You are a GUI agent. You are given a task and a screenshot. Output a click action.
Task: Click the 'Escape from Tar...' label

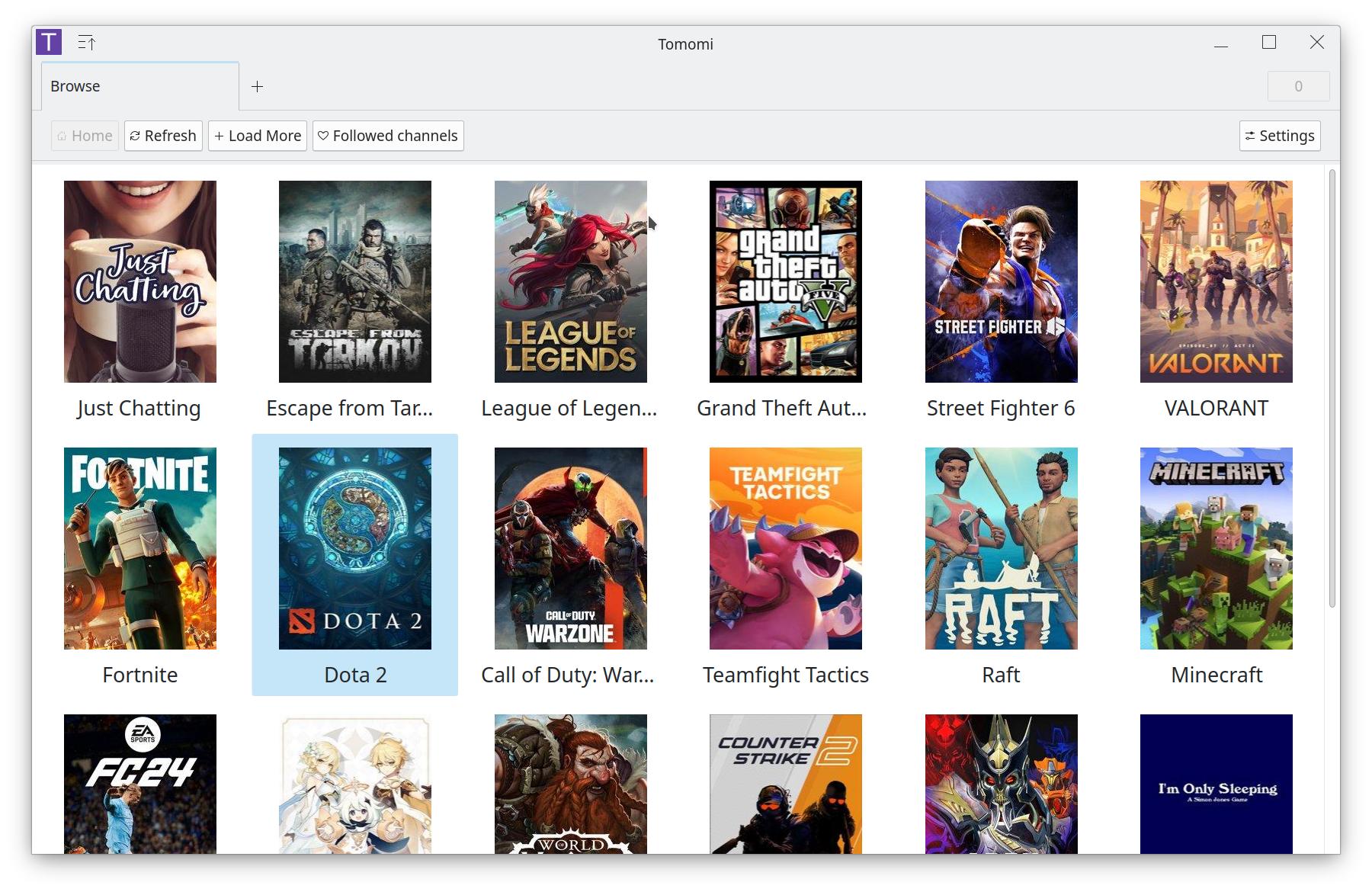click(350, 409)
